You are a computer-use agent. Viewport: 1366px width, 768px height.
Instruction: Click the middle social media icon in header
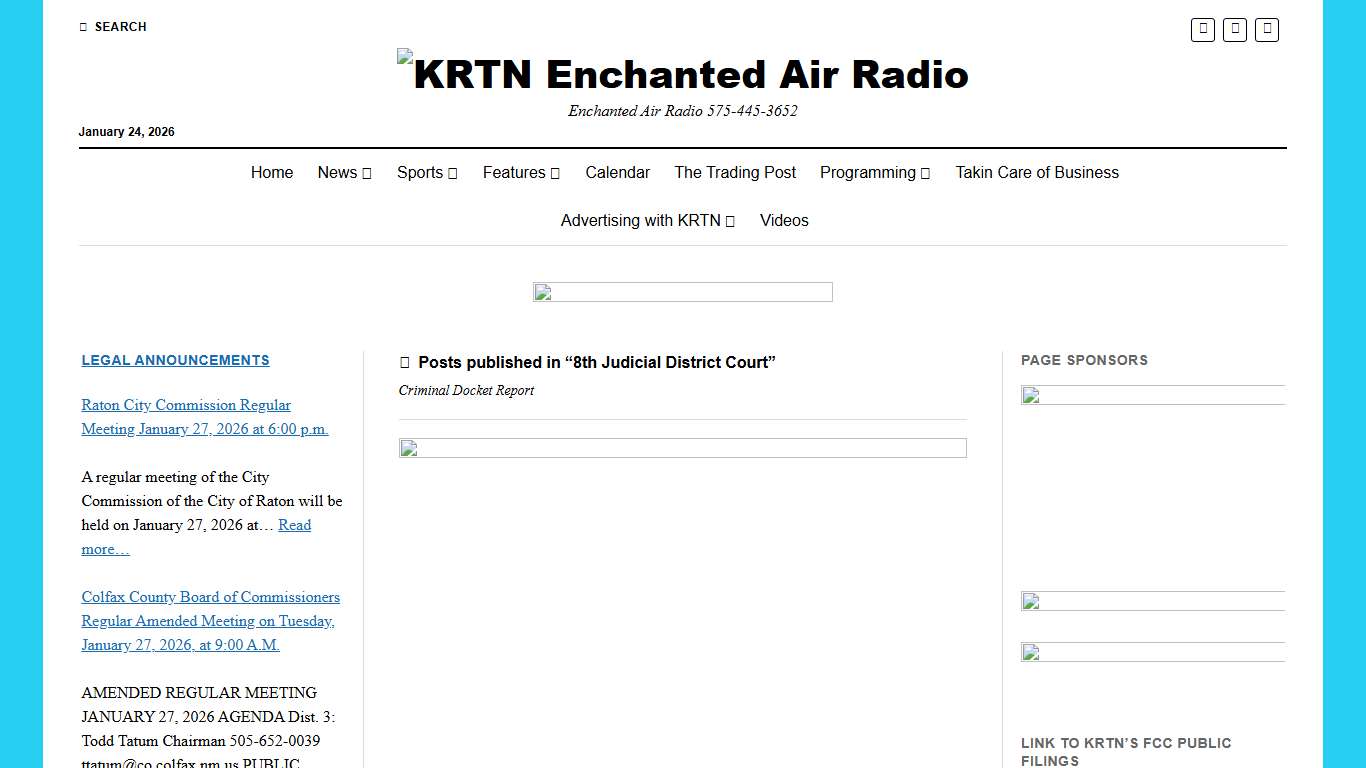pos(1234,30)
